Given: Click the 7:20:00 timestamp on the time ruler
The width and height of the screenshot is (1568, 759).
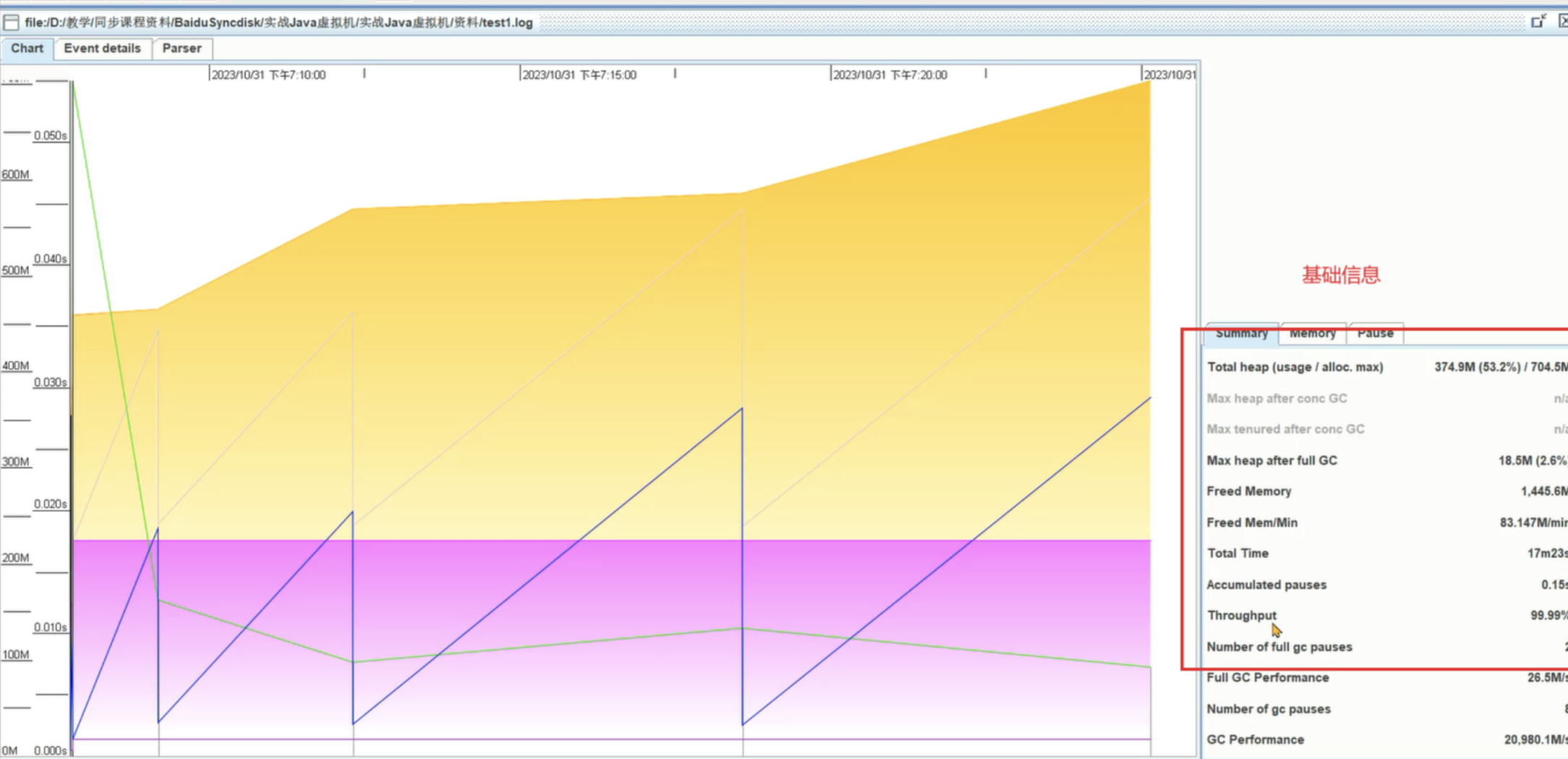Looking at the screenshot, I should click(x=890, y=75).
